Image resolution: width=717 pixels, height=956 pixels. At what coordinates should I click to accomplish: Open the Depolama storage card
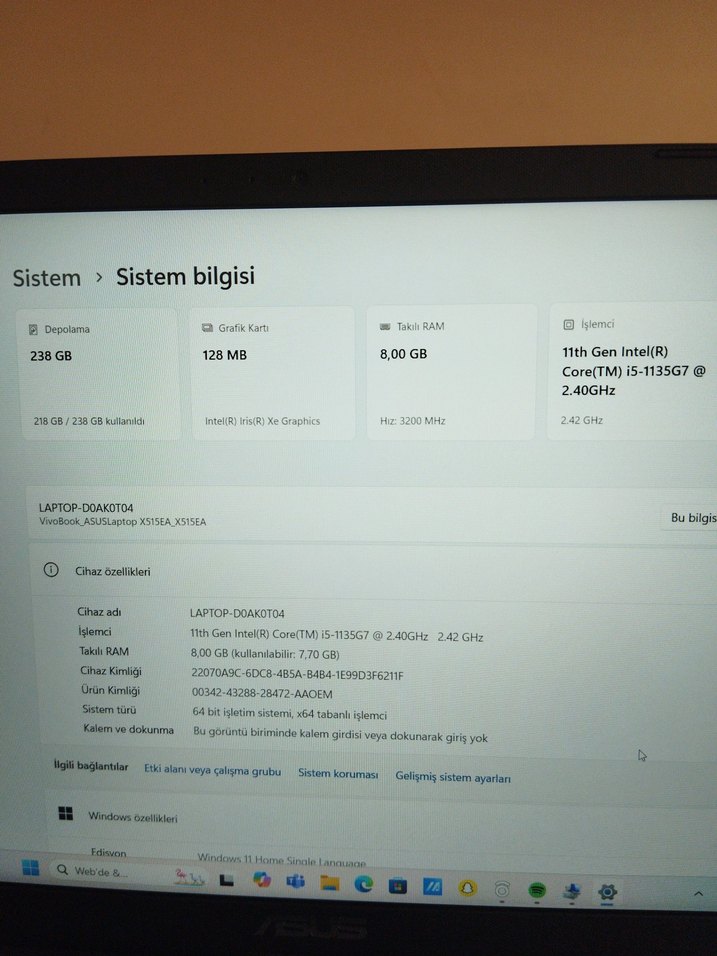100,374
